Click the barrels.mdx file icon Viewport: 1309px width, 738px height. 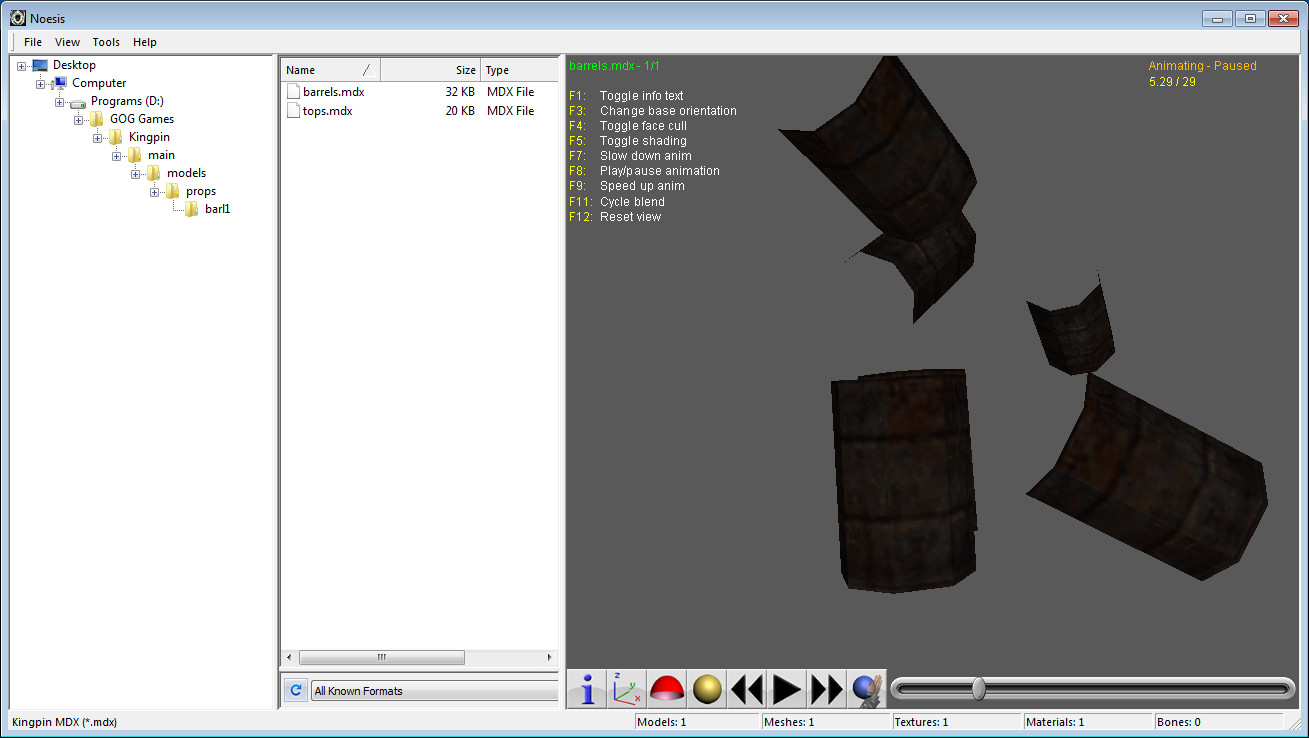coord(293,91)
